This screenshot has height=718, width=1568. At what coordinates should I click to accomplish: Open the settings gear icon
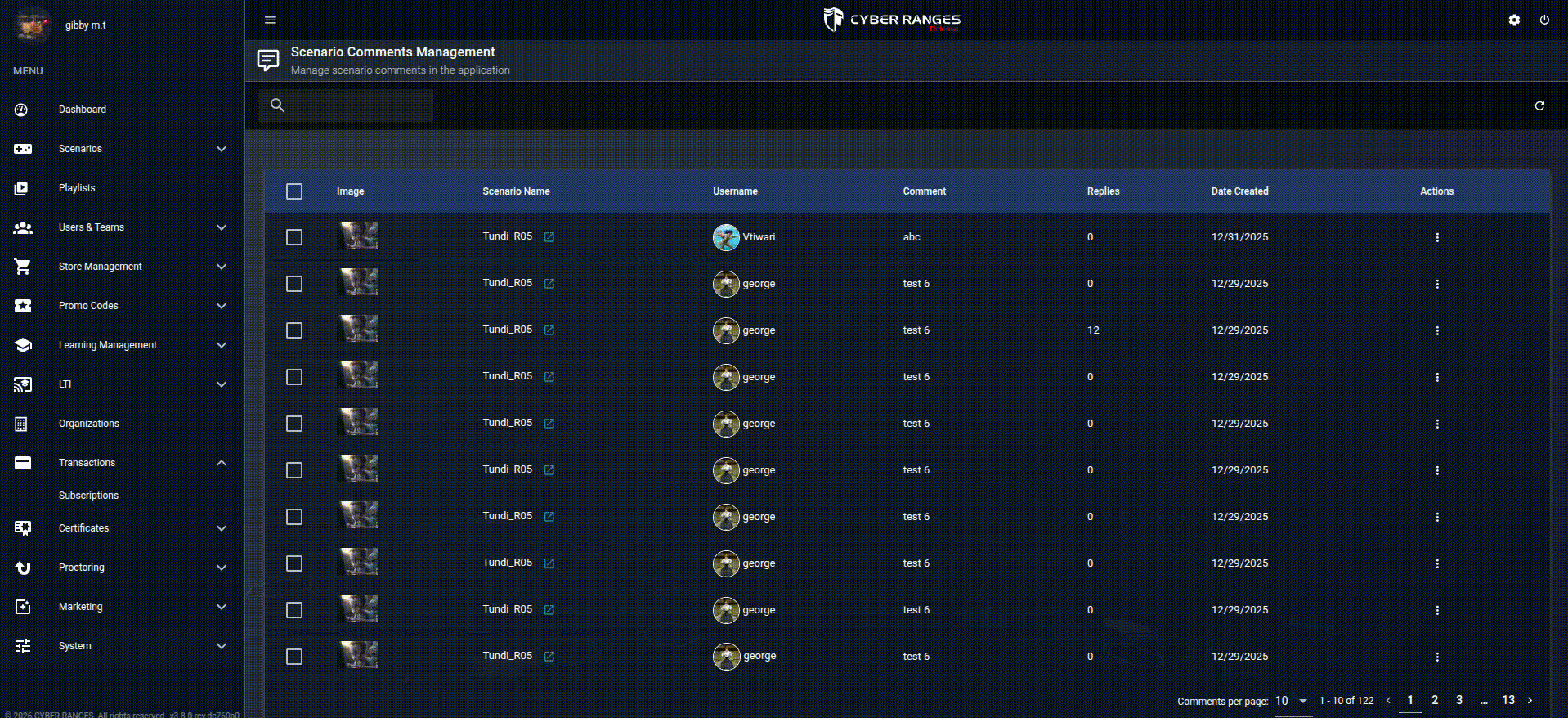(x=1514, y=20)
